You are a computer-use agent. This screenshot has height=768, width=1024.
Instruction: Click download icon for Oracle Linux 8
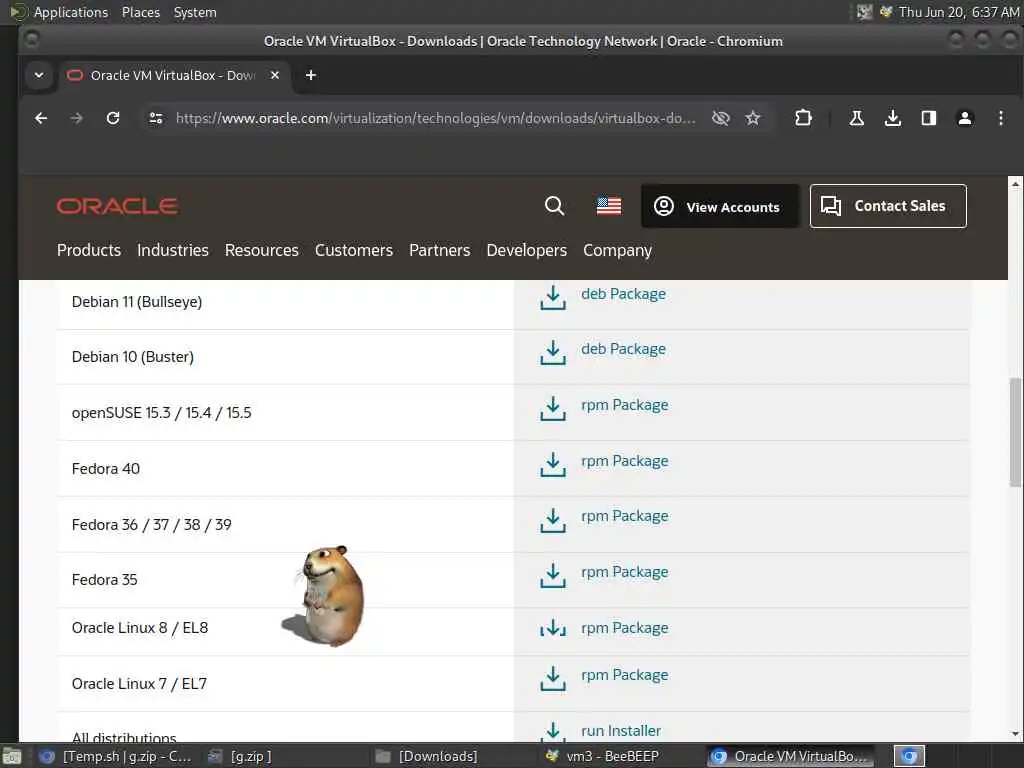coord(552,628)
